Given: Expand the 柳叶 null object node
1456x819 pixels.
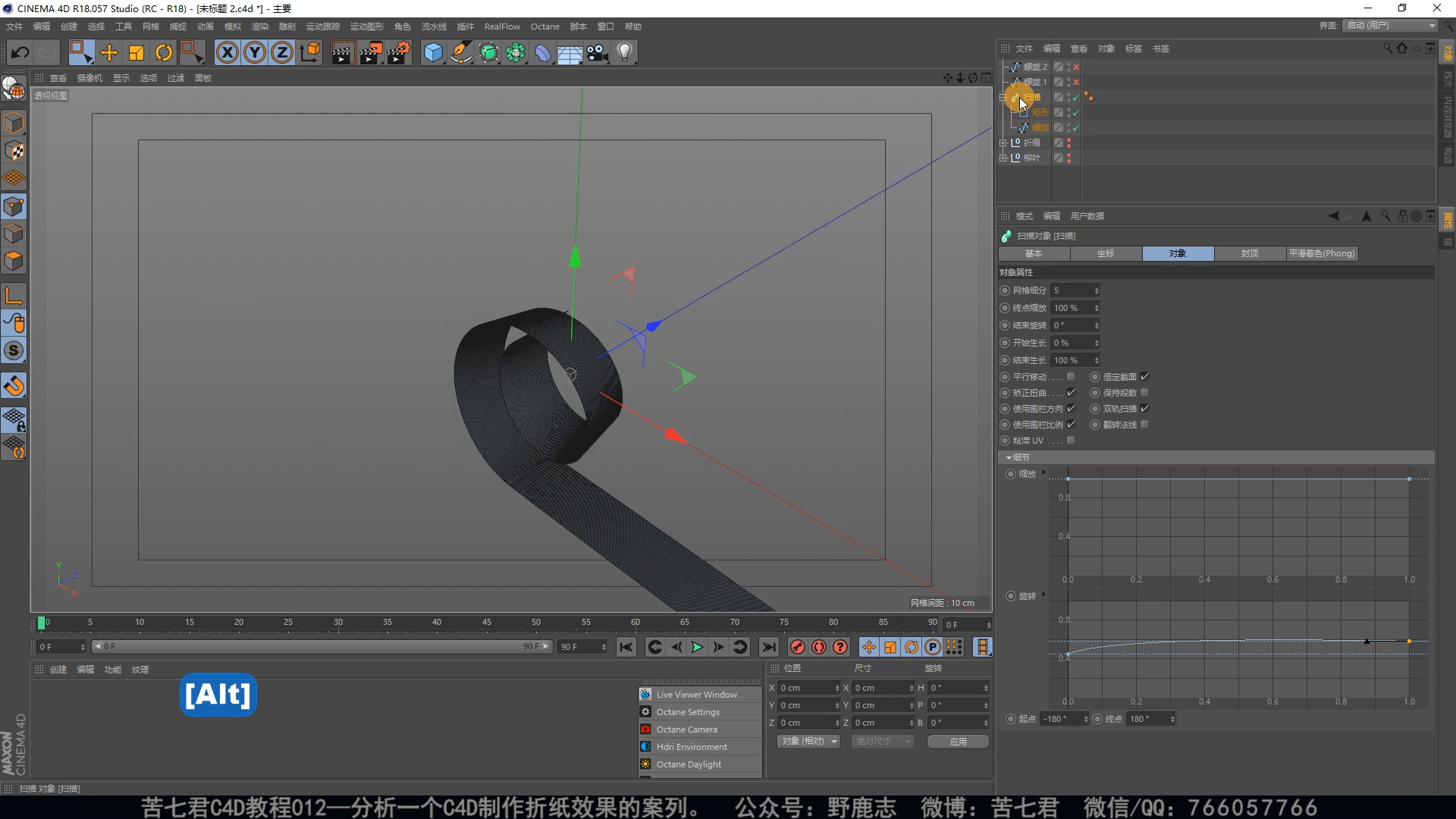Looking at the screenshot, I should 1003,158.
